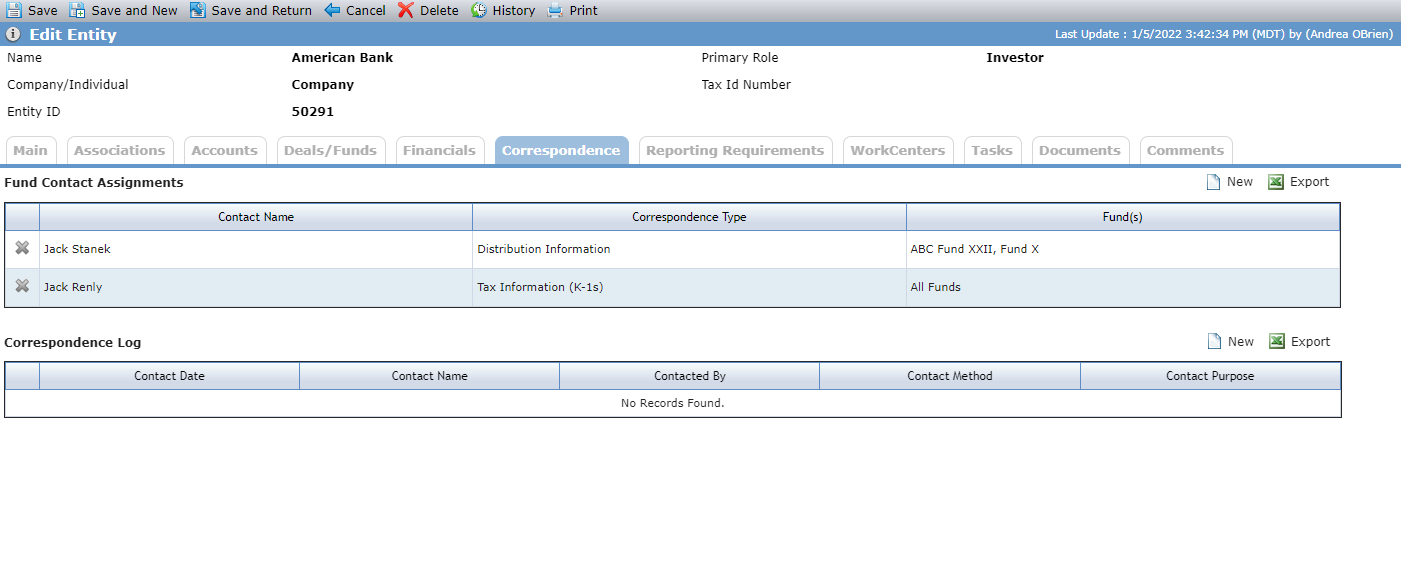1401x564 pixels.
Task: Sort by Contact Purpose column header
Action: point(1210,376)
